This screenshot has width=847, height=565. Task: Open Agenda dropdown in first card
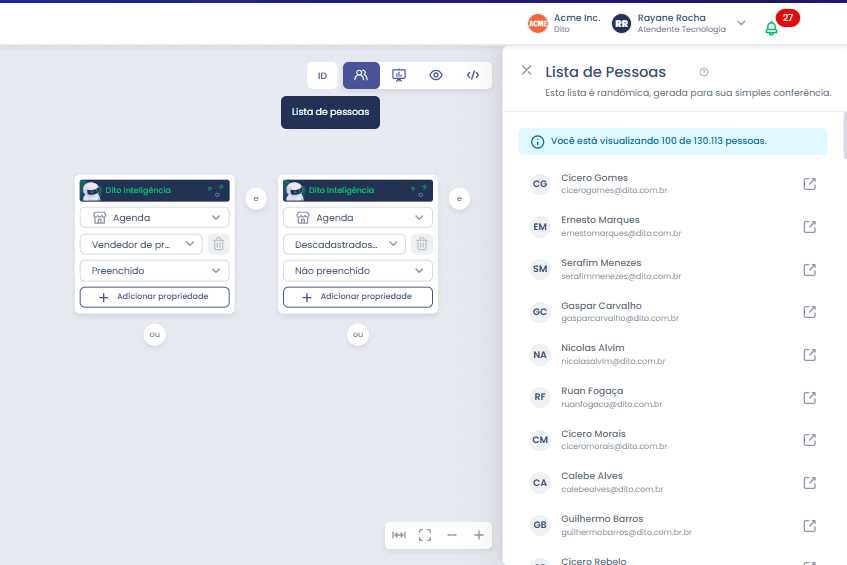[154, 218]
